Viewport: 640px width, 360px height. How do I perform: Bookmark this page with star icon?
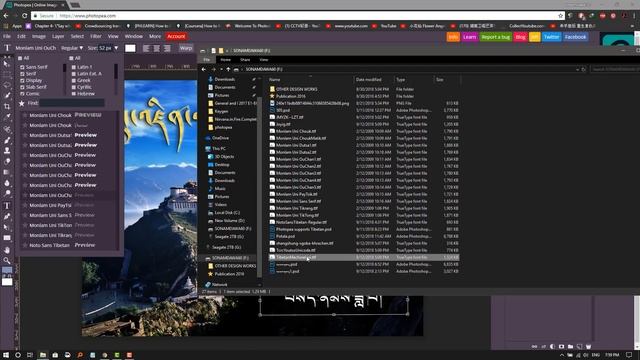click(x=560, y=16)
